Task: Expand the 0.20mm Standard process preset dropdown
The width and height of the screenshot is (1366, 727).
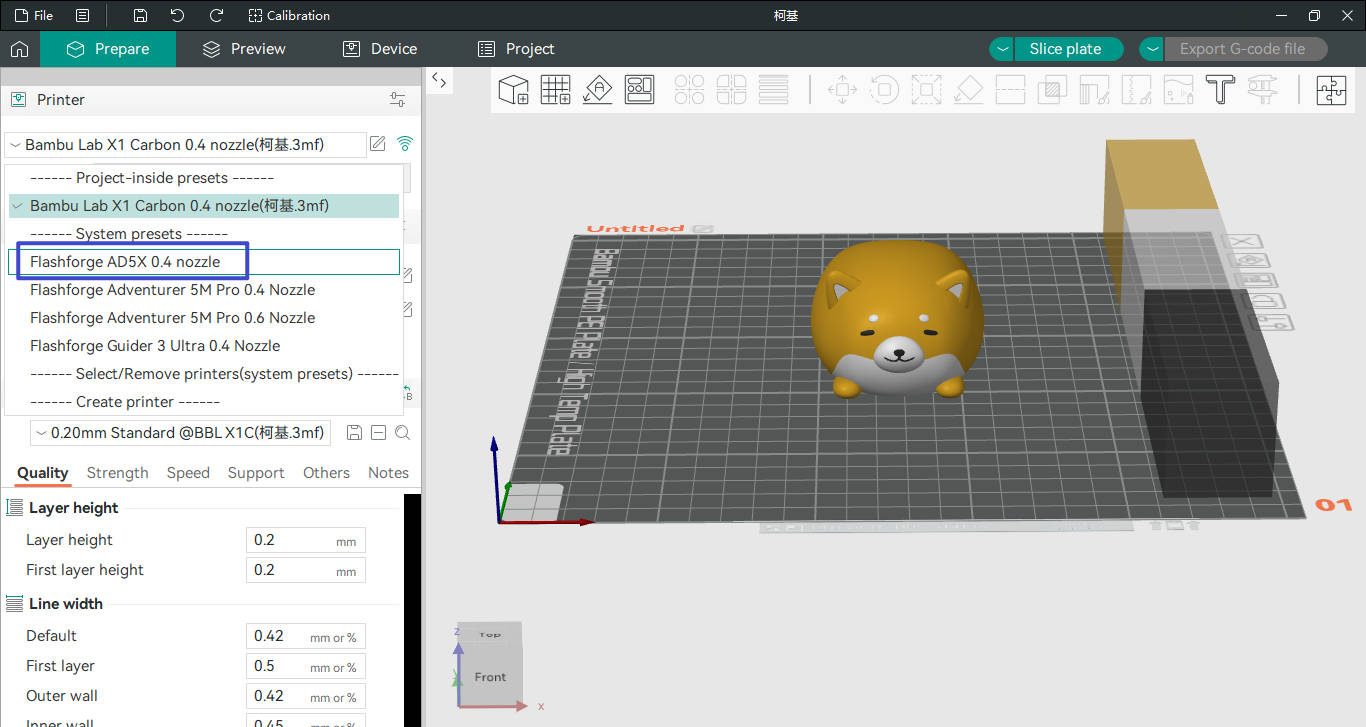Action: pyautogui.click(x=180, y=433)
